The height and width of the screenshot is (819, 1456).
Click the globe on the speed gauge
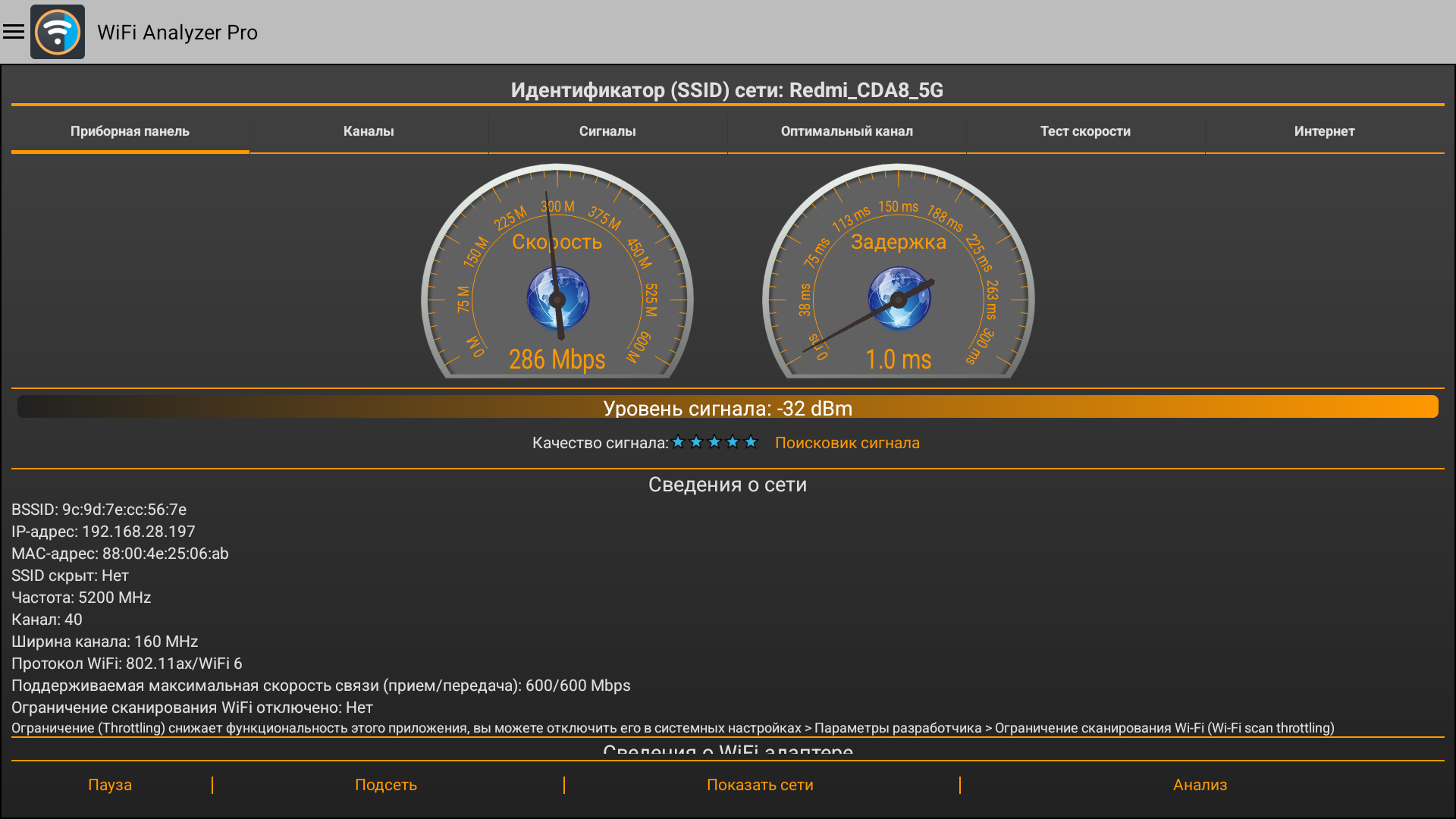click(558, 298)
